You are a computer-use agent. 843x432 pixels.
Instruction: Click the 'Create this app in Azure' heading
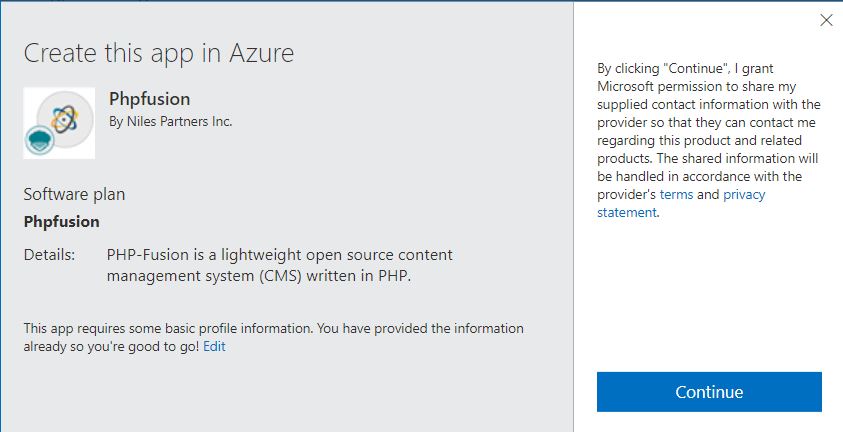click(159, 53)
